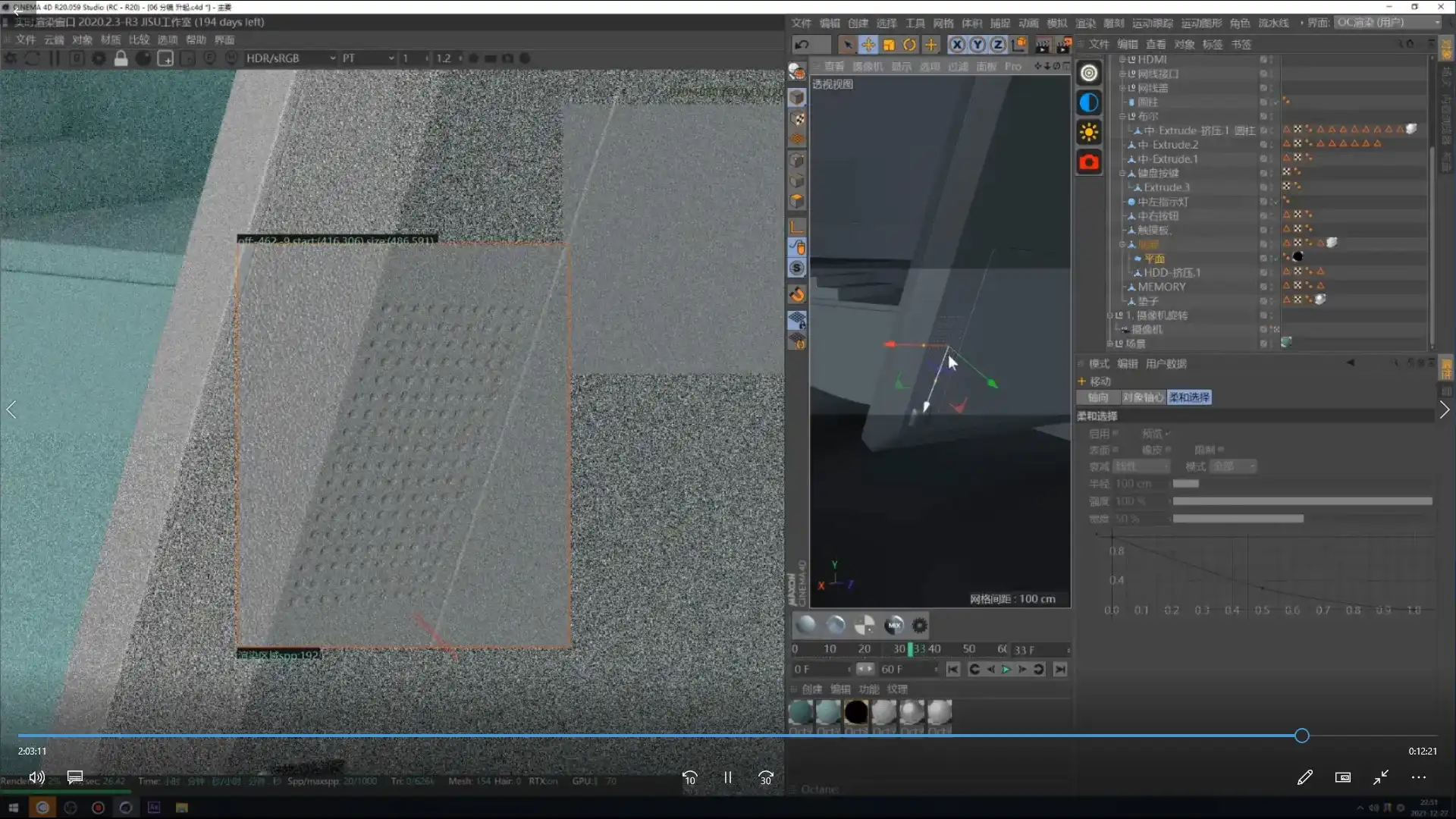Click the black material swatch
Viewport: 1456px width, 819px height.
point(855,713)
